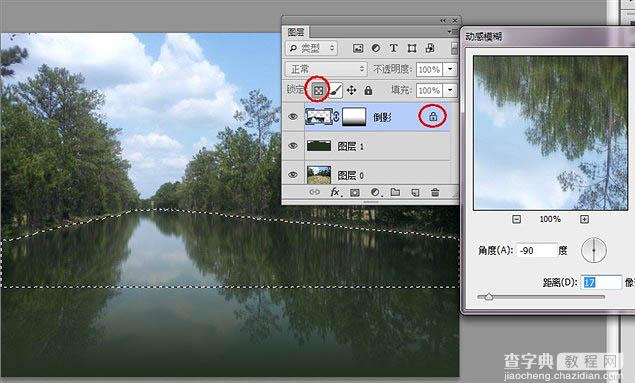Select the 图层 layers panel tab
This screenshot has height=383, width=635.
coord(296,32)
